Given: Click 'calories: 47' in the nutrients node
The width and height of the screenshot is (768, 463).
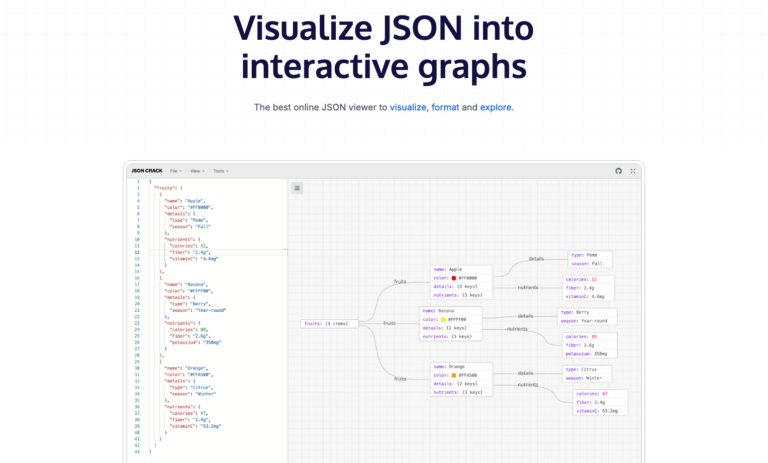Looking at the screenshot, I should tap(592, 394).
